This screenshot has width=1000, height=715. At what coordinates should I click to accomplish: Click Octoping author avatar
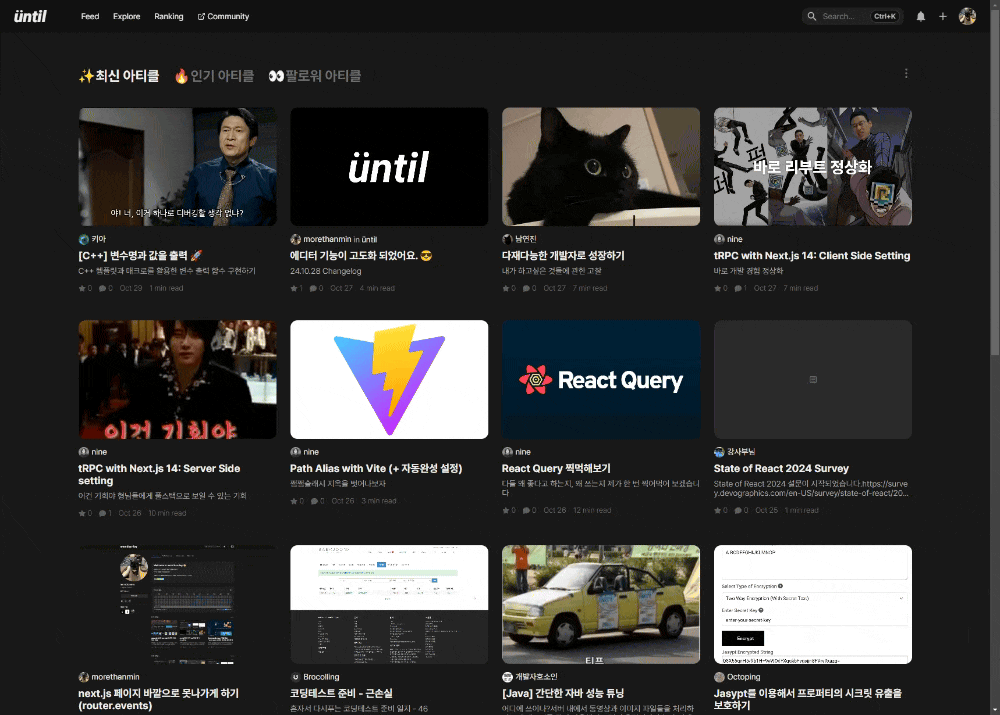tap(719, 677)
